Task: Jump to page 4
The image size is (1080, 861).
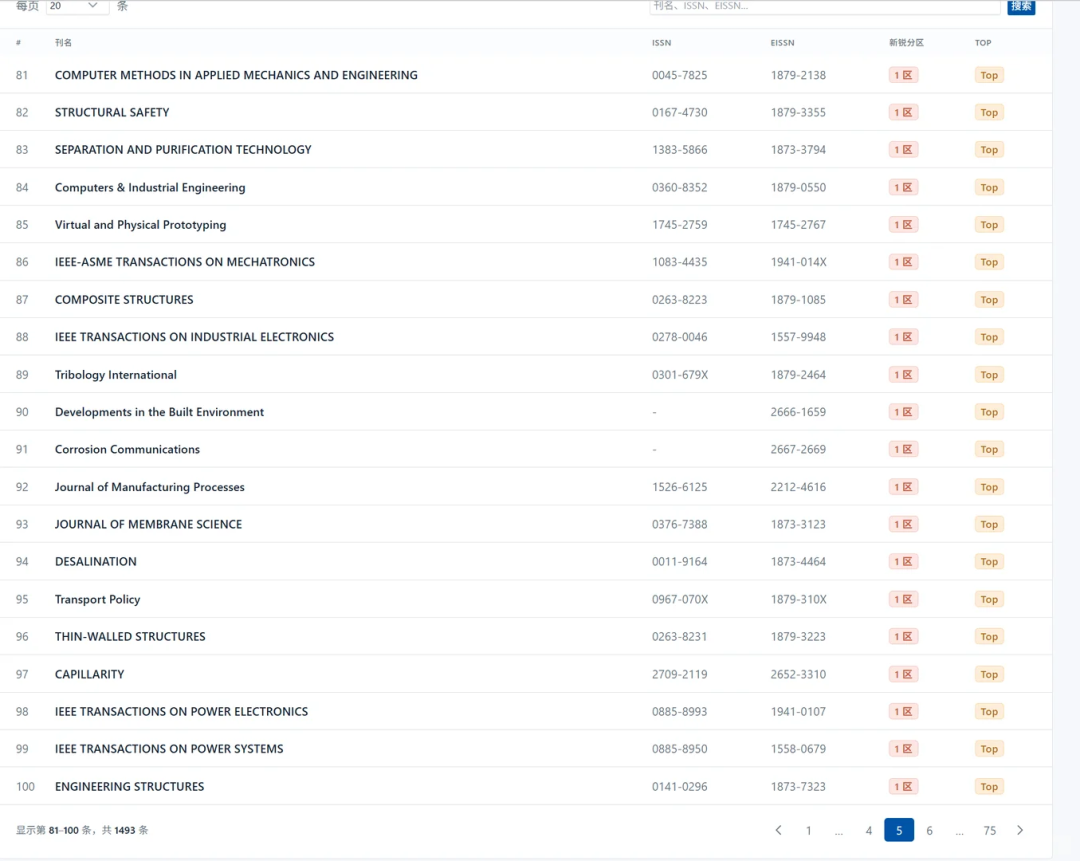Action: click(869, 830)
